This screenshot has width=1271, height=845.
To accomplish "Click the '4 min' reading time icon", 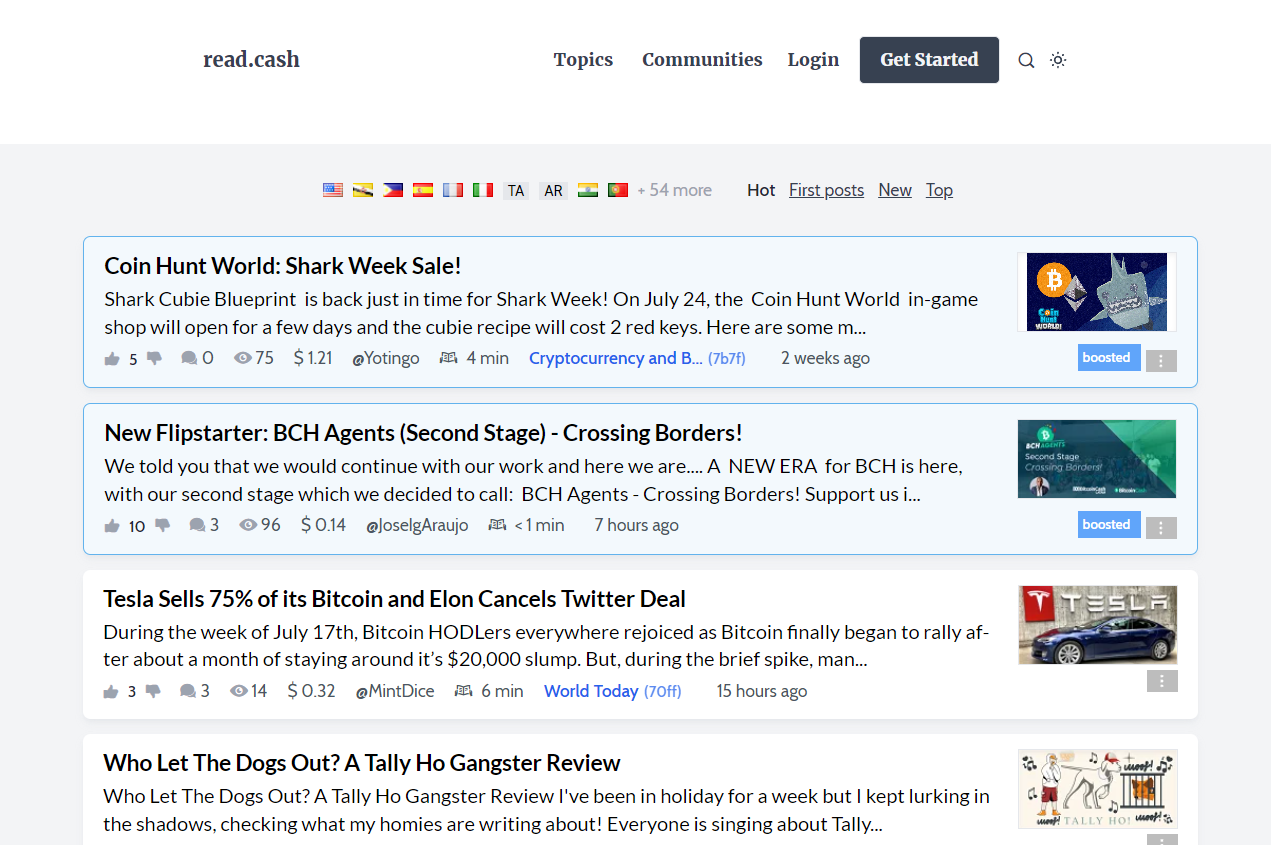I will [x=449, y=358].
